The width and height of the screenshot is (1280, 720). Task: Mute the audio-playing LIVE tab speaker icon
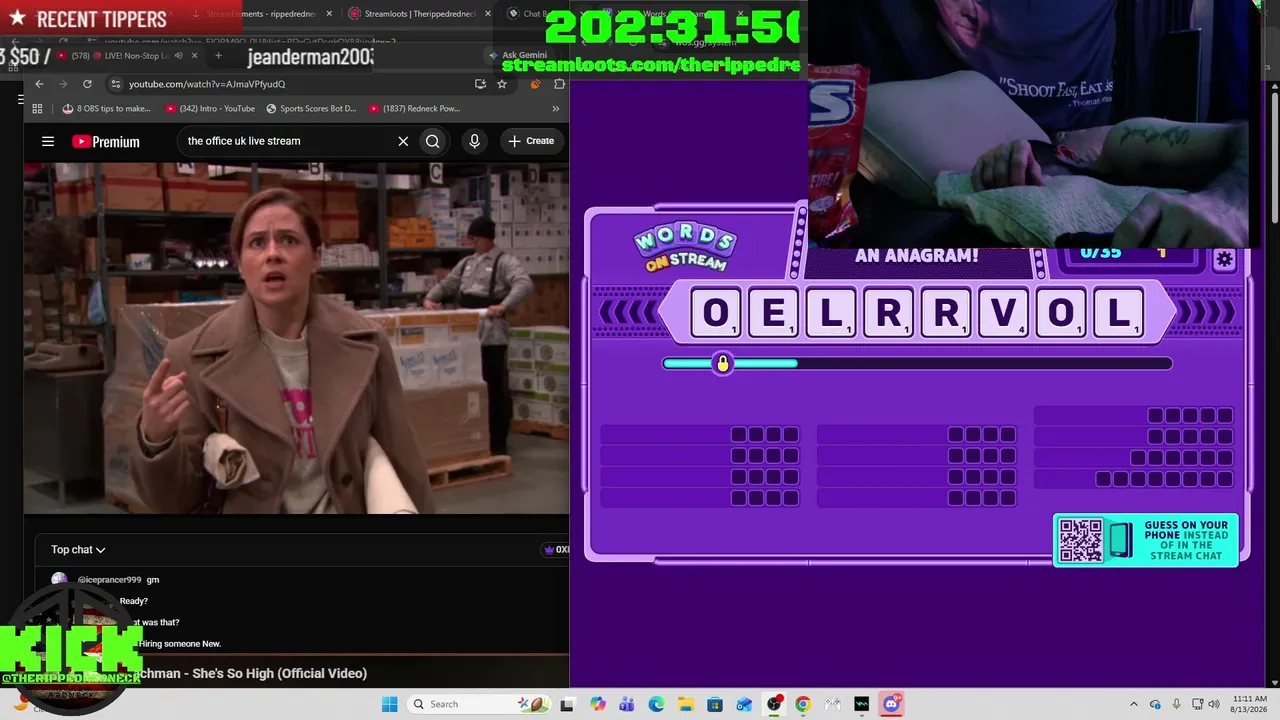pos(178,55)
